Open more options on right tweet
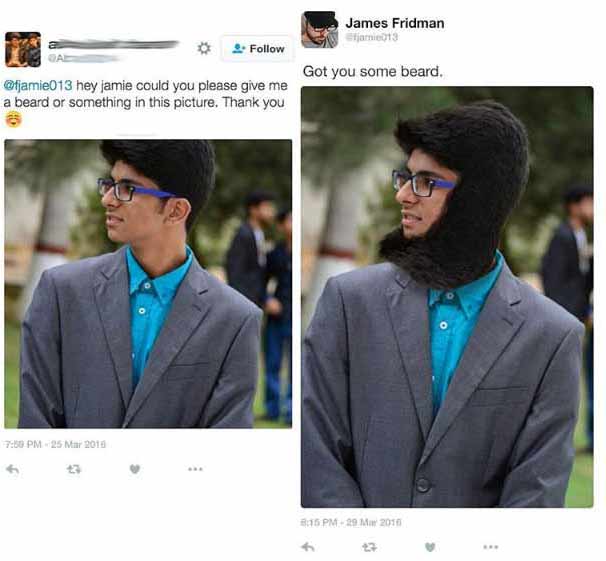 [x=490, y=547]
